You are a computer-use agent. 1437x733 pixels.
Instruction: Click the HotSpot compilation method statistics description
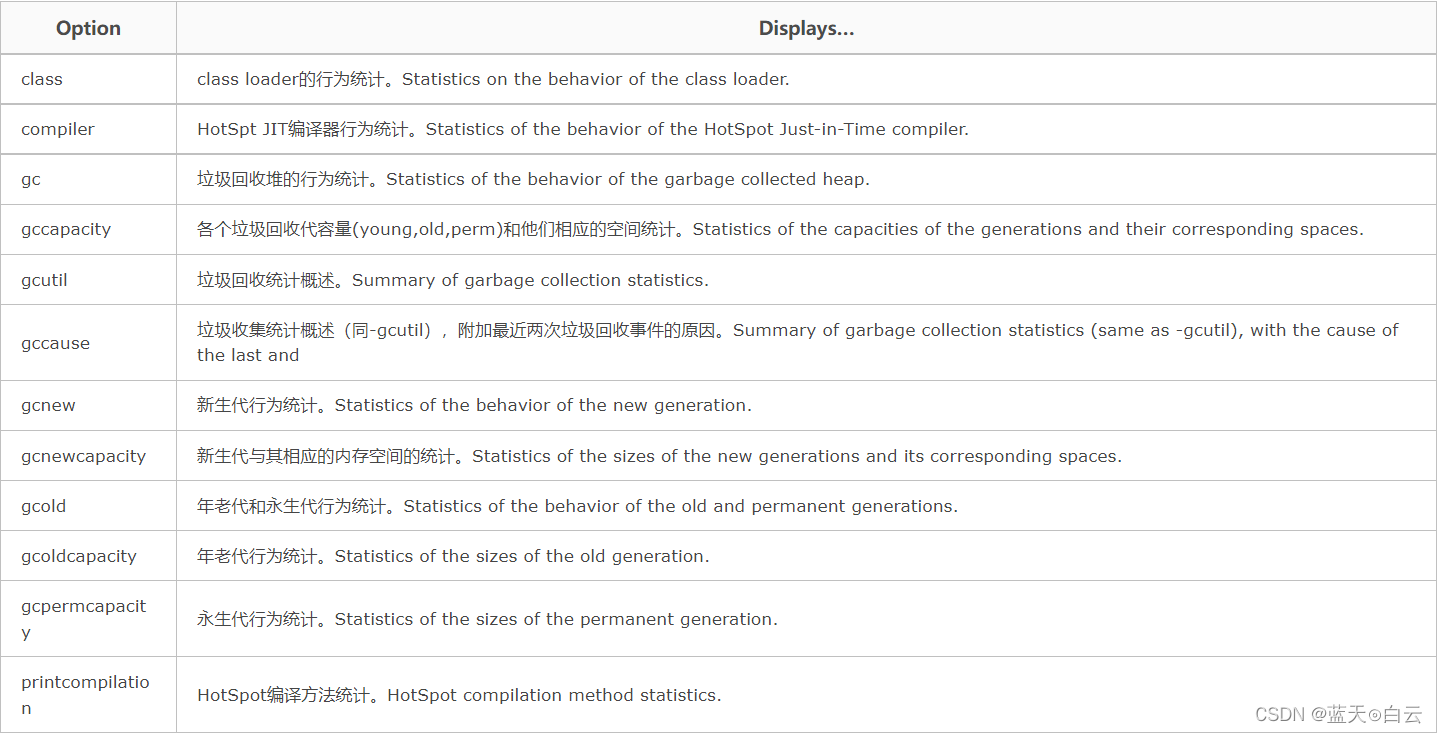tap(459, 695)
